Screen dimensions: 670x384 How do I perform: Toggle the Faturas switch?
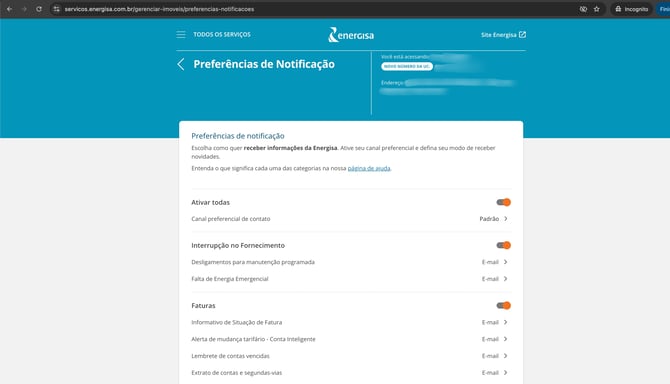coord(503,305)
